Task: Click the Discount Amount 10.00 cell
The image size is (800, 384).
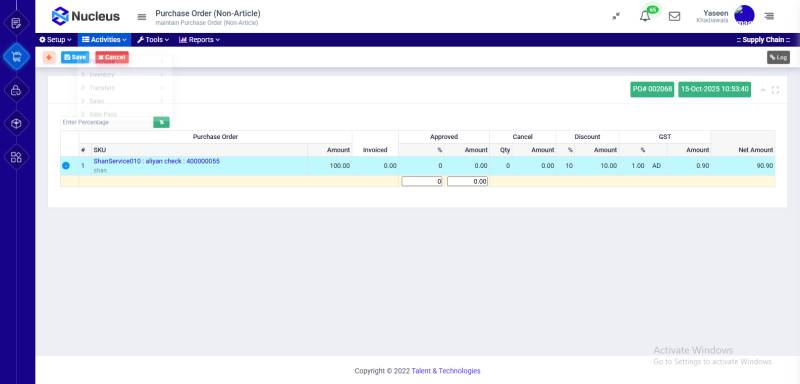Action: pyautogui.click(x=597, y=166)
